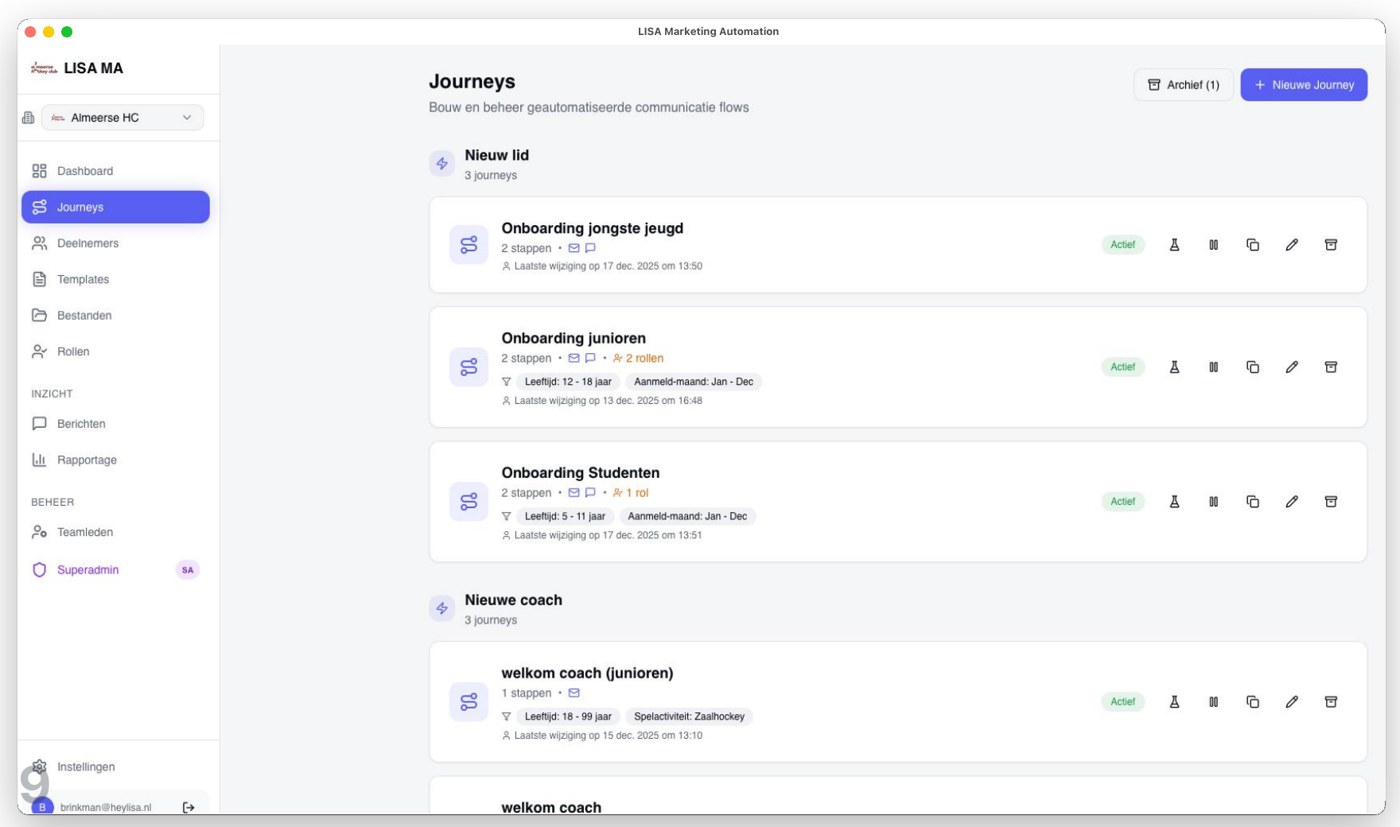Image resolution: width=1400 pixels, height=827 pixels.
Task: Archive the welkom coach (junioren) journey
Action: point(1331,702)
